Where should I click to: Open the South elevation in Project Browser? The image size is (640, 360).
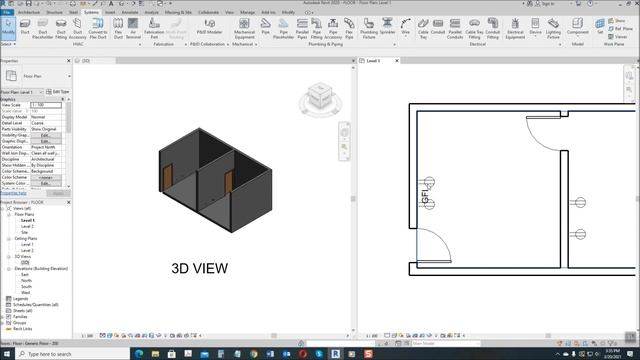pos(26,287)
